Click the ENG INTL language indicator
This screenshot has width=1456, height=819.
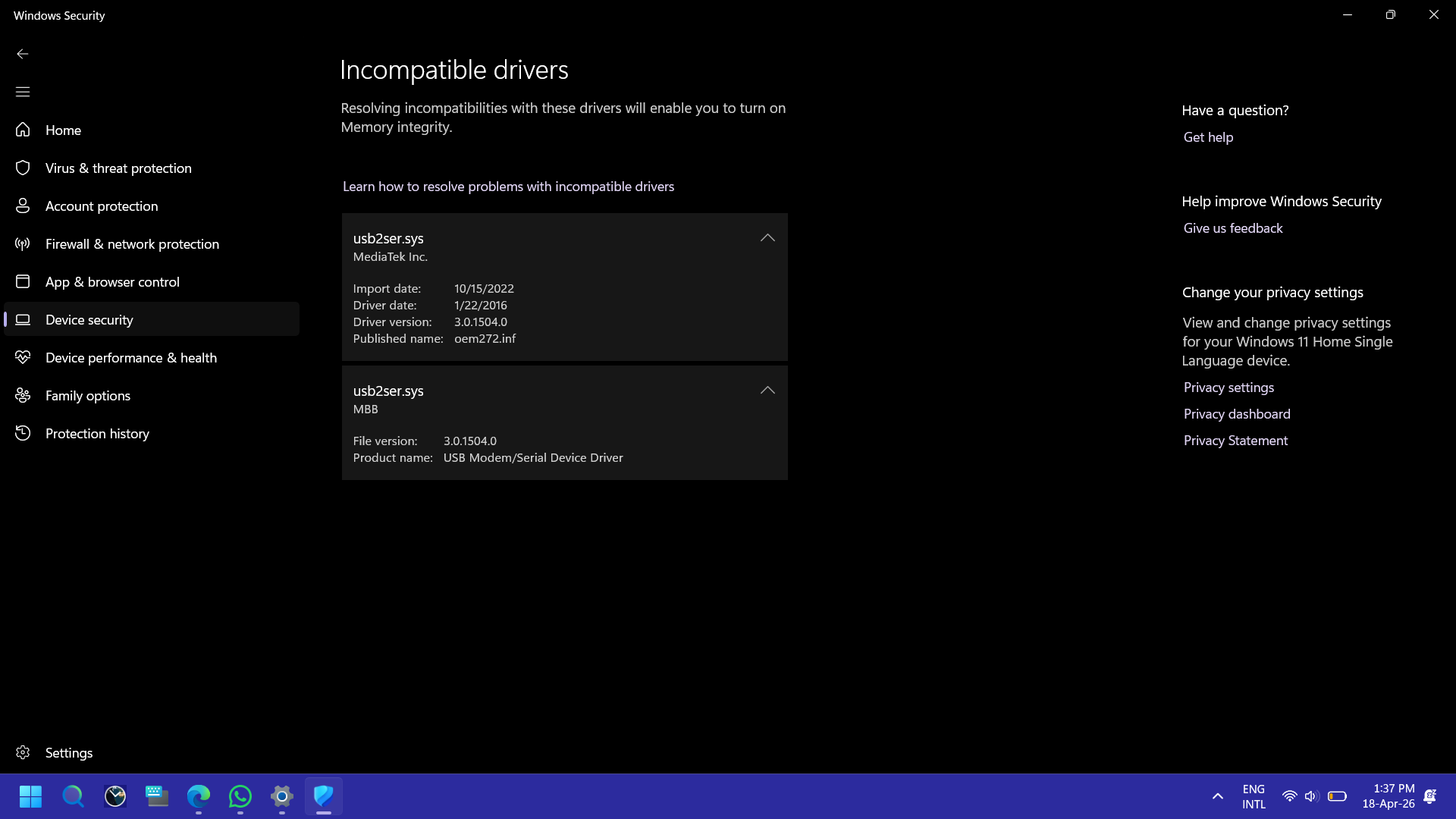pos(1254,796)
